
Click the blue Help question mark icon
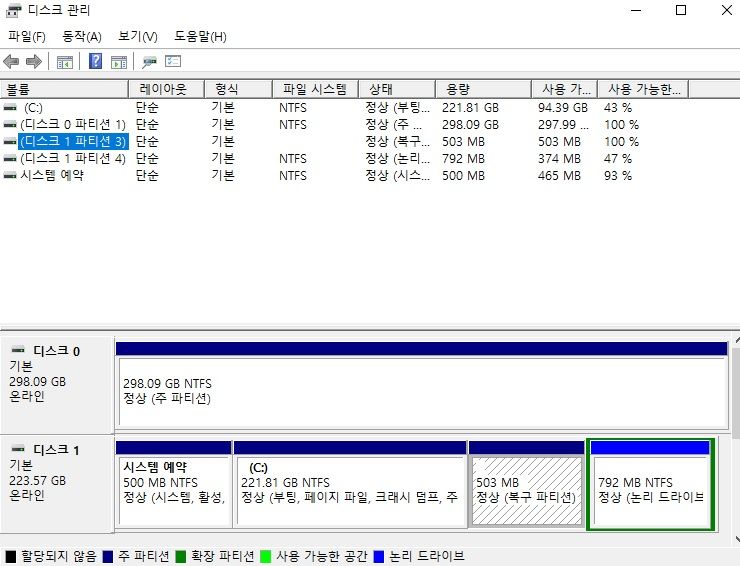pyautogui.click(x=96, y=62)
